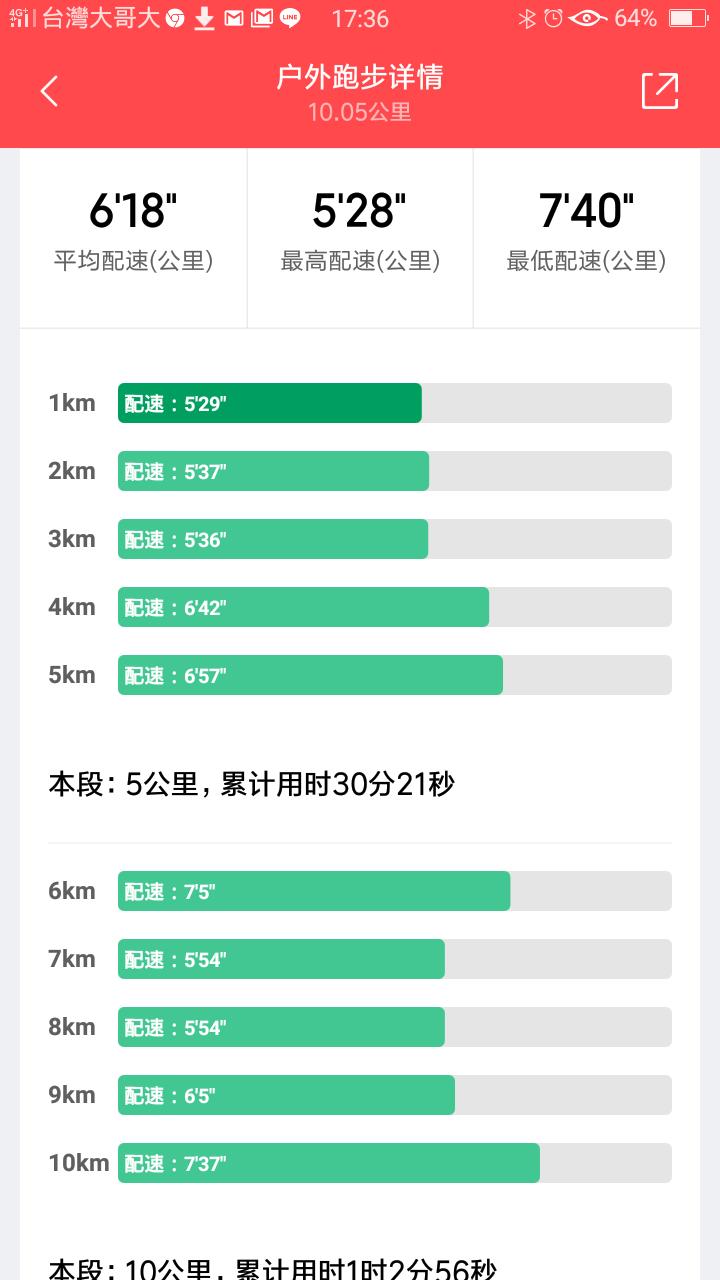Tap the slowest pace 7'40" stat

(586, 232)
